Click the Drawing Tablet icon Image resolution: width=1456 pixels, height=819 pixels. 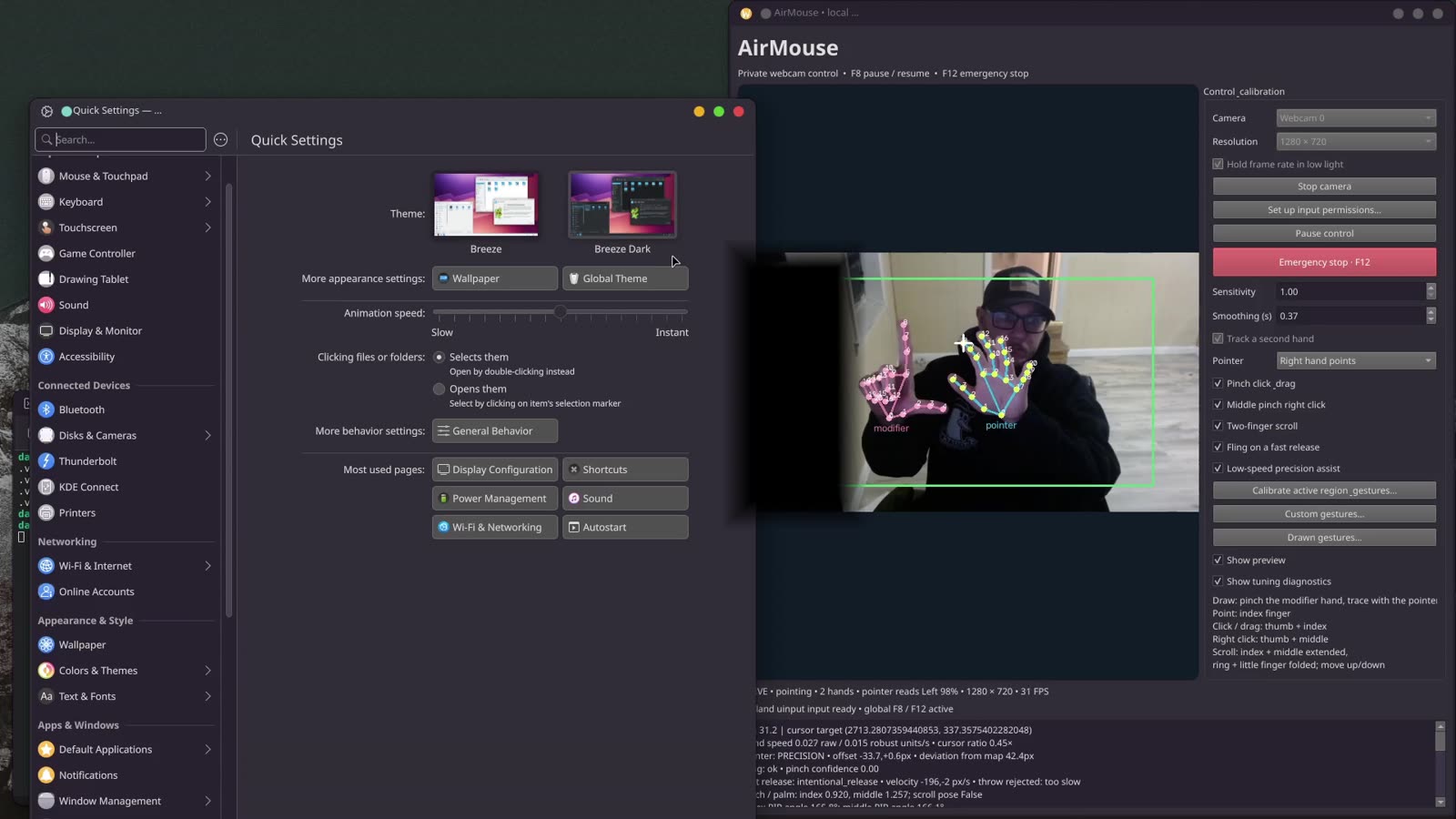pos(46,279)
